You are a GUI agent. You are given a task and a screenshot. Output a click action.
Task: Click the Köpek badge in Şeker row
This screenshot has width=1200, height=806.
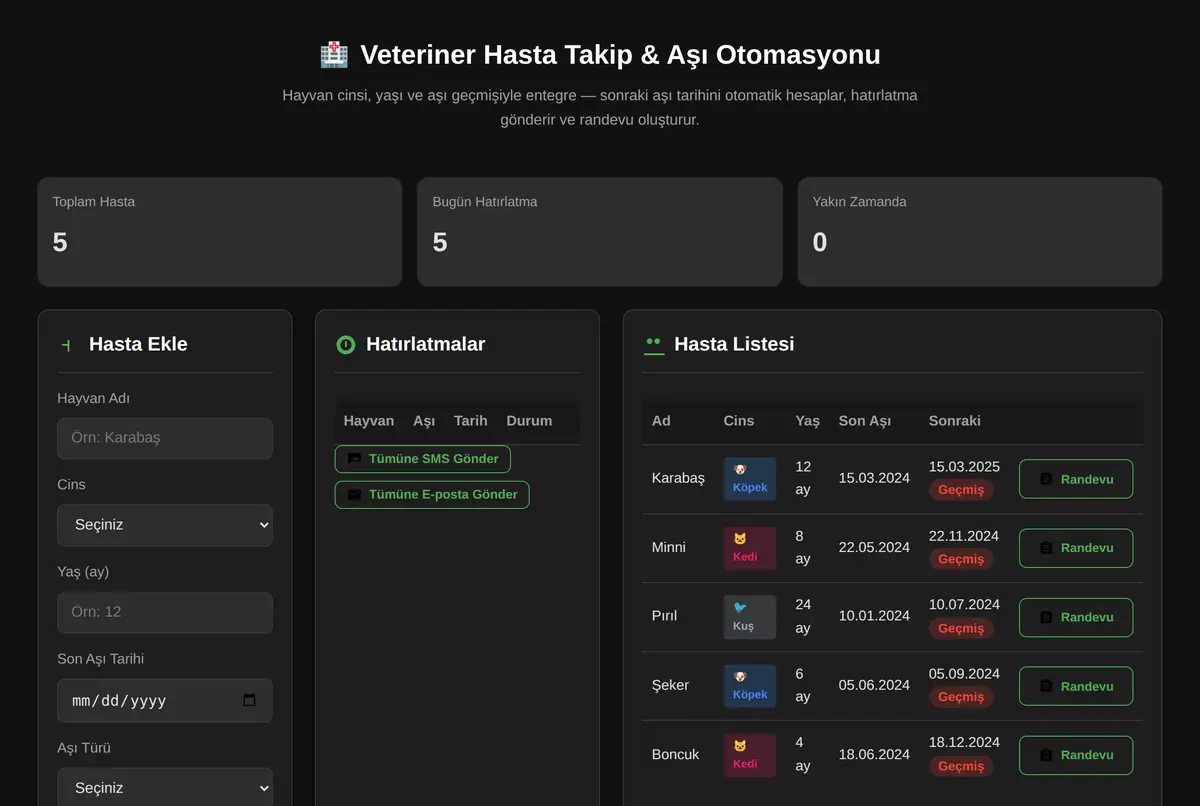[750, 686]
